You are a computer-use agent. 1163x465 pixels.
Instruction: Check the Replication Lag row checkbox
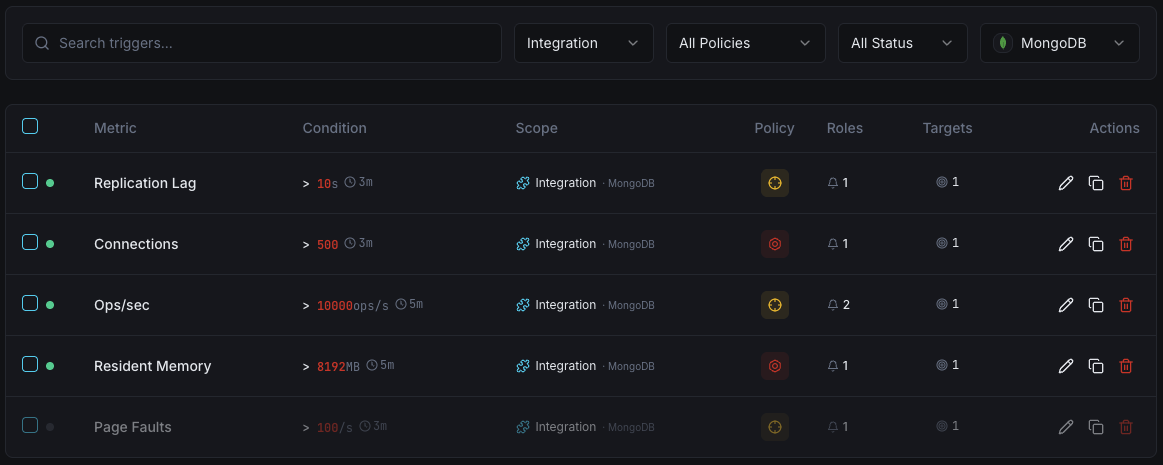(x=30, y=181)
